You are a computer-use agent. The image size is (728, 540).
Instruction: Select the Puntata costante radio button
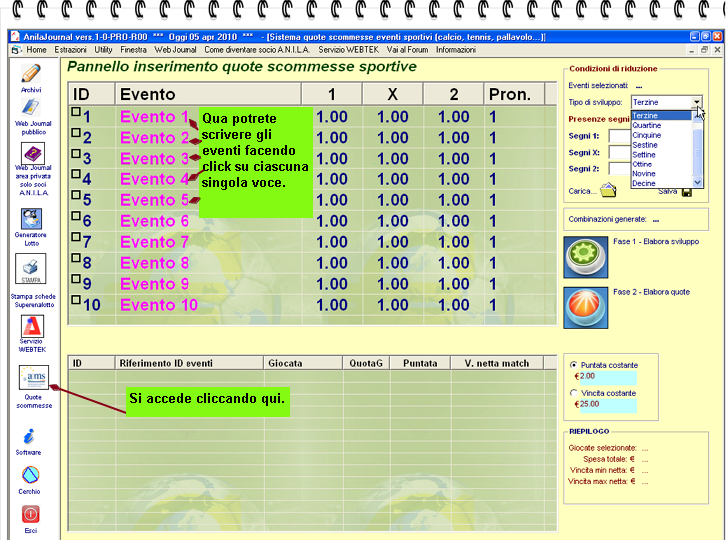coord(573,365)
